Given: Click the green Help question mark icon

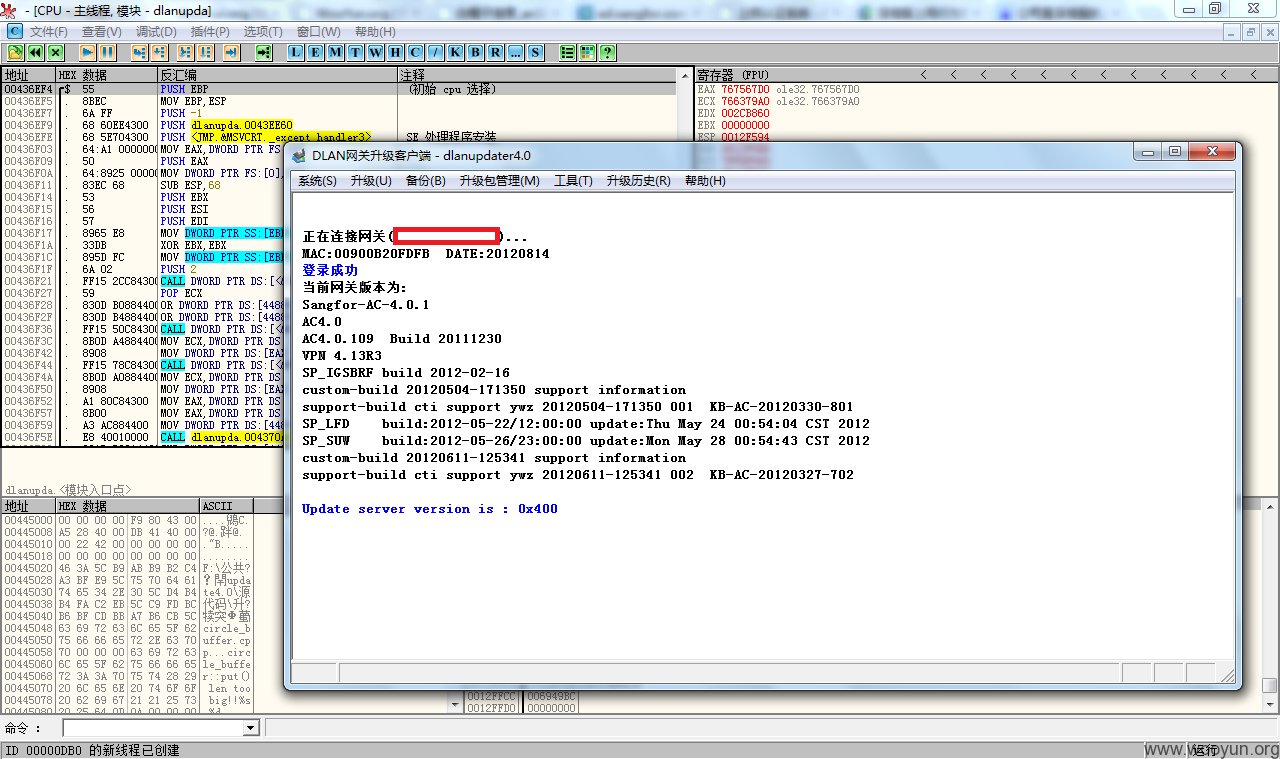Looking at the screenshot, I should point(607,52).
